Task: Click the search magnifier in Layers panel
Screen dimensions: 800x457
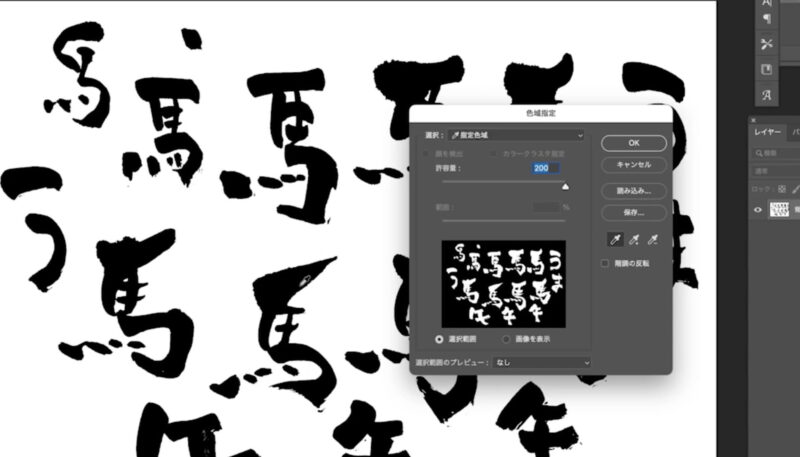Action: point(760,153)
